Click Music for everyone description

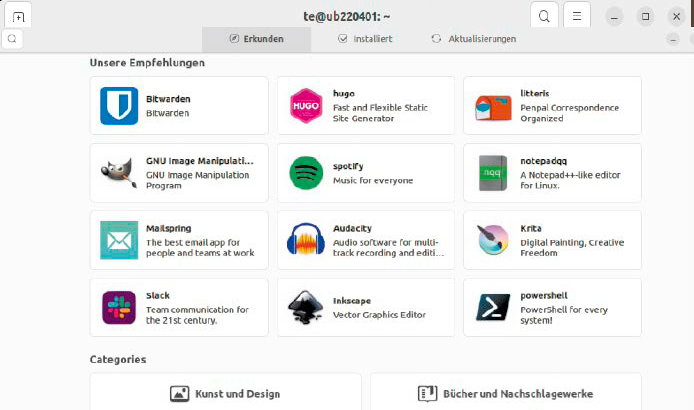[373, 181]
